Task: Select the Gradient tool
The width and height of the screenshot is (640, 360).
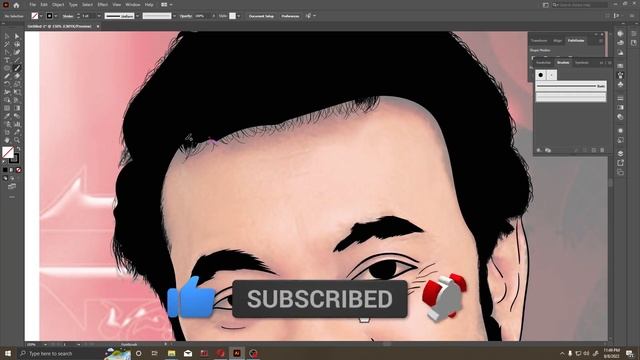Action: click(17, 108)
